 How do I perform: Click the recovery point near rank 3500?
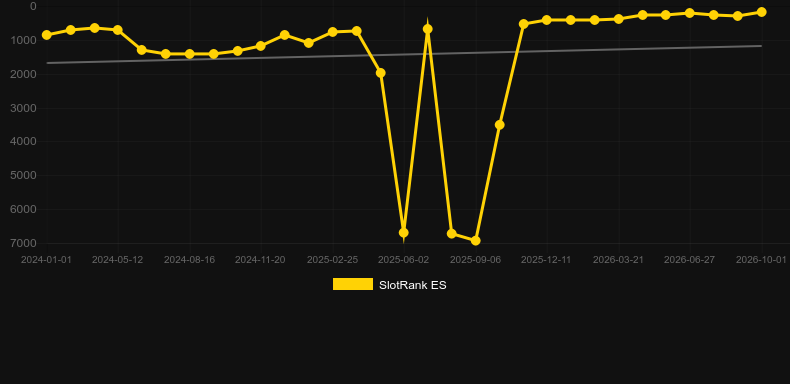coord(500,125)
